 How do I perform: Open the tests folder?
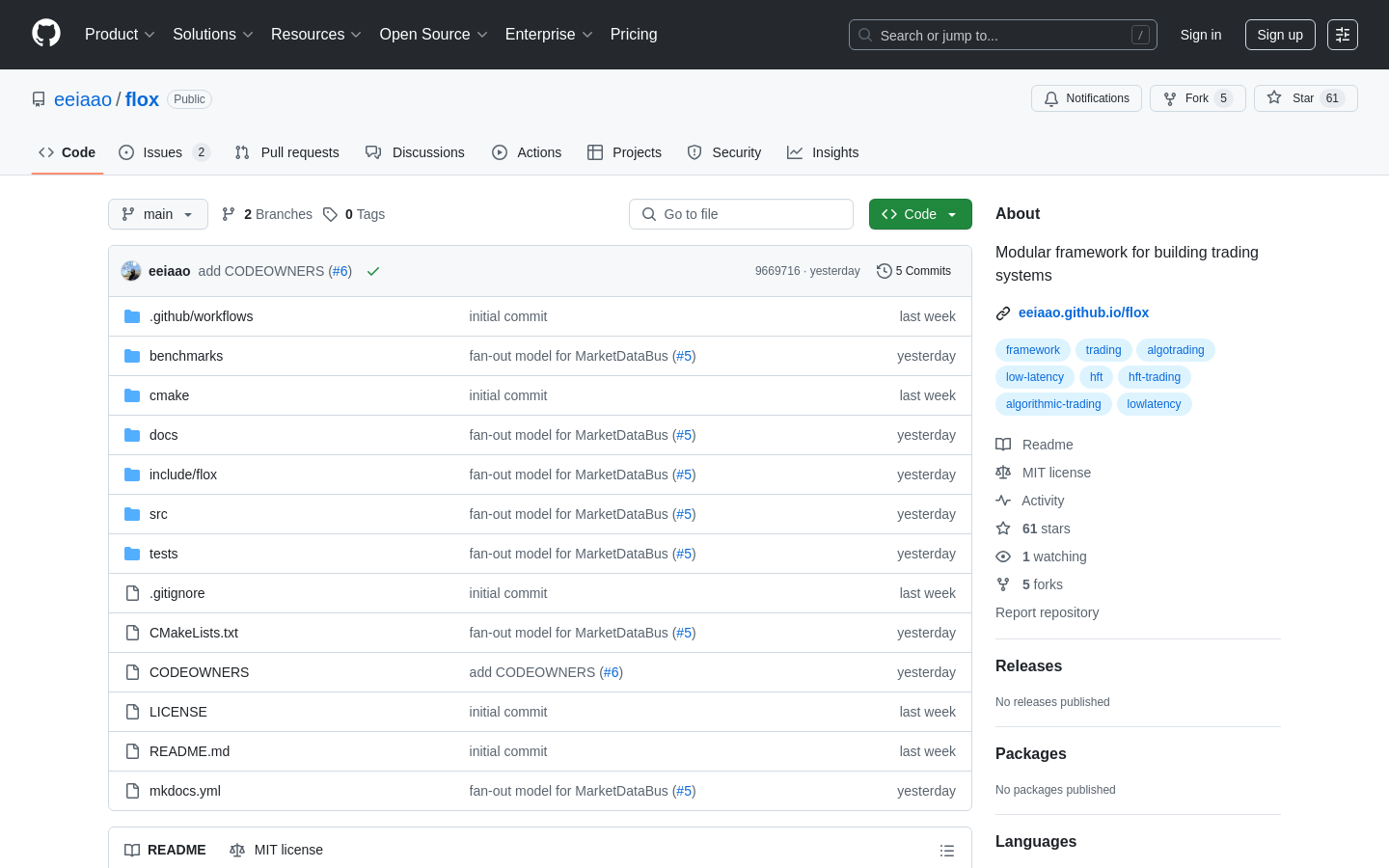coord(163,554)
